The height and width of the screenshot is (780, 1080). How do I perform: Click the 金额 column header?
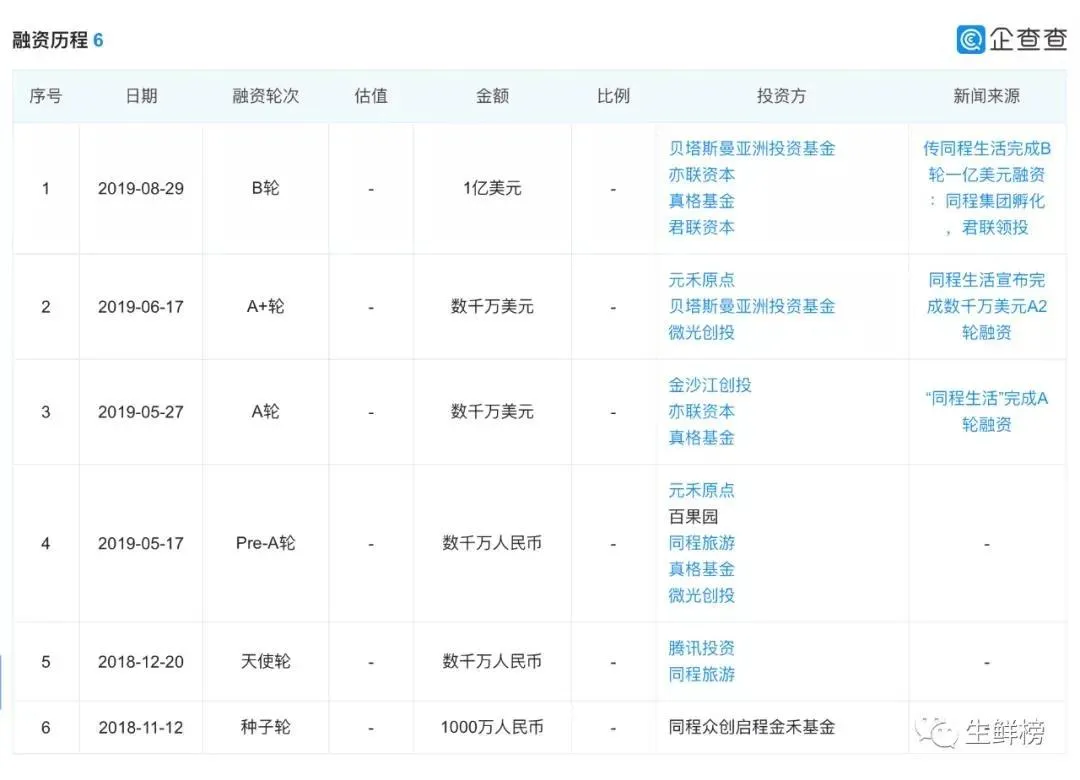tap(492, 96)
